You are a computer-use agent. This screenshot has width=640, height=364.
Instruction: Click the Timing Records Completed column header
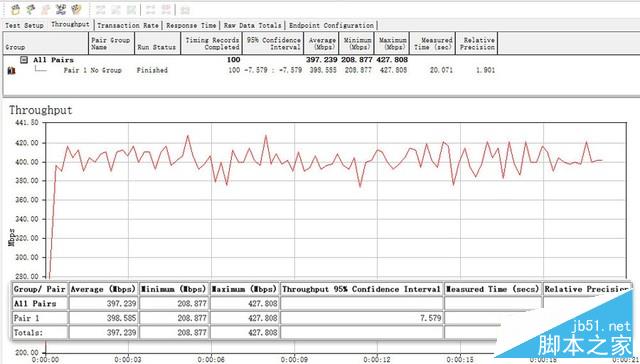(x=211, y=43)
